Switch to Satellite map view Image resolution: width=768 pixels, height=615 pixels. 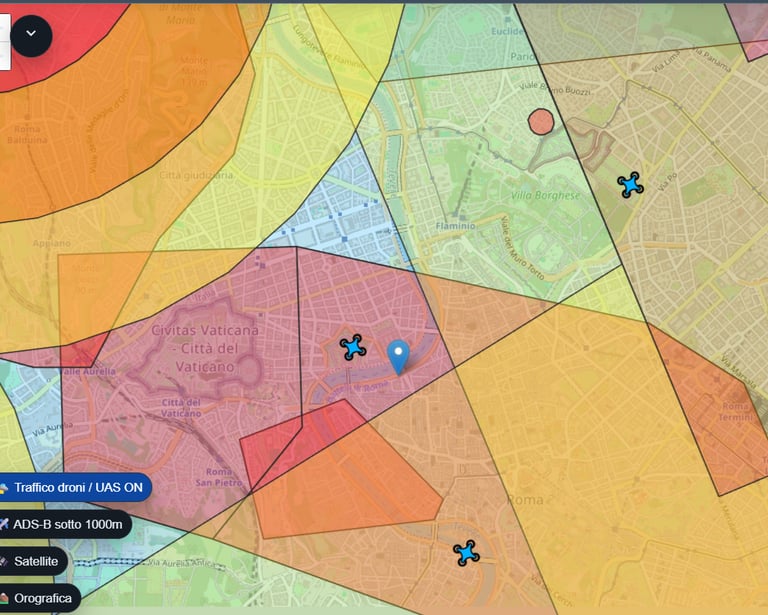[x=32, y=561]
